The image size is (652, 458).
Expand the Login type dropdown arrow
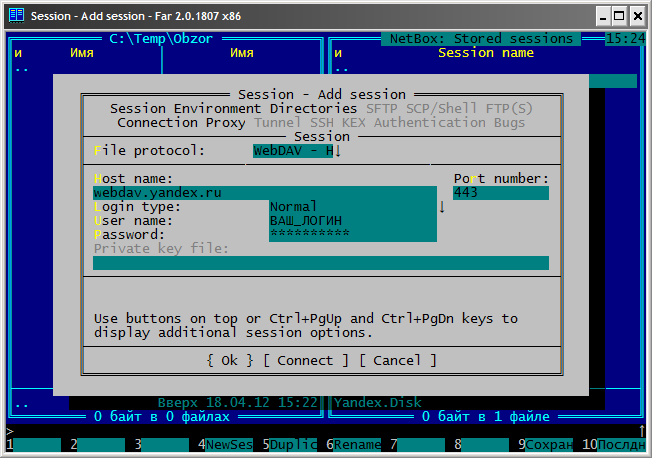[x=442, y=206]
